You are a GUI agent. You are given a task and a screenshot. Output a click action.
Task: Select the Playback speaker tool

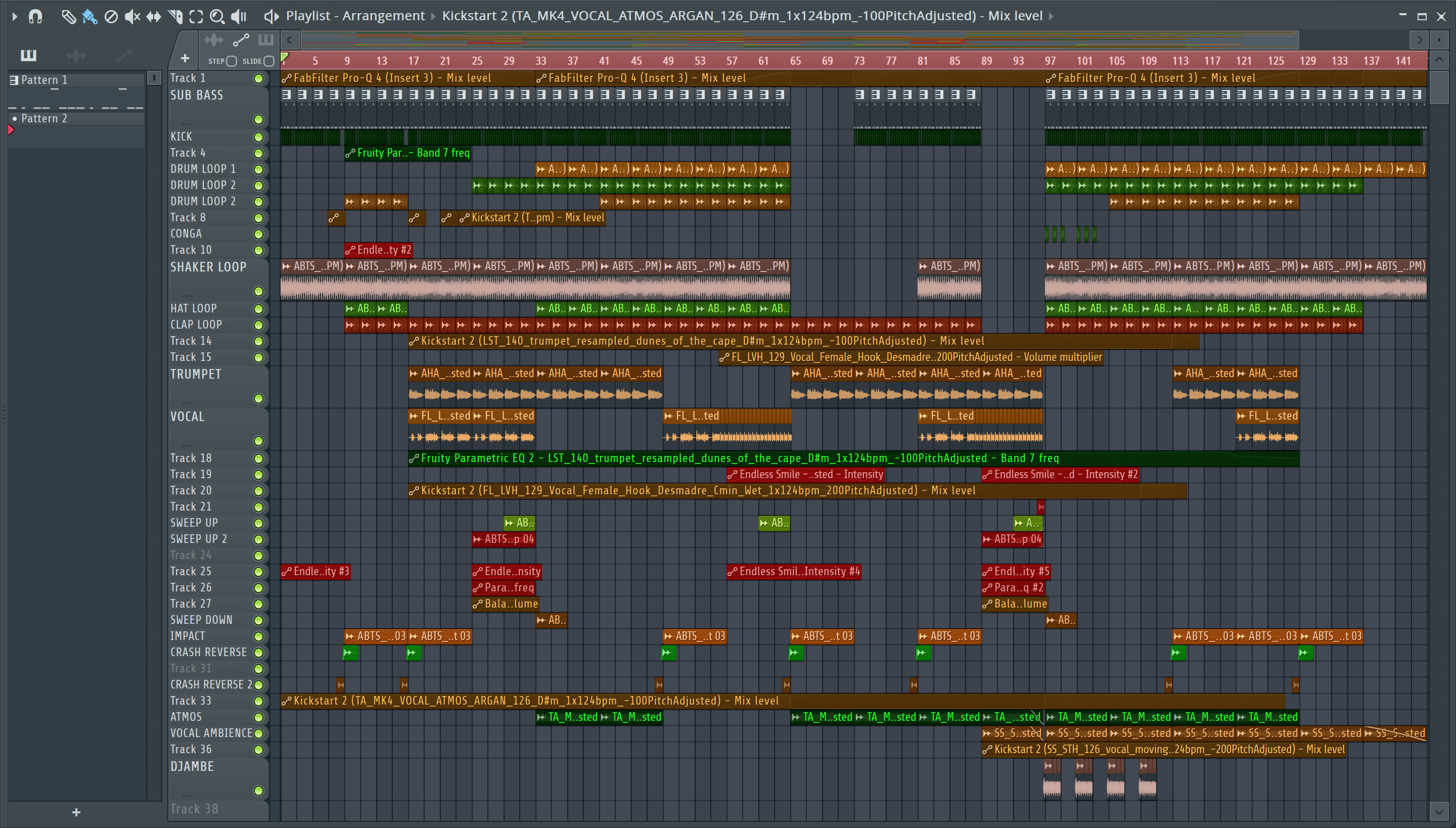click(x=238, y=16)
